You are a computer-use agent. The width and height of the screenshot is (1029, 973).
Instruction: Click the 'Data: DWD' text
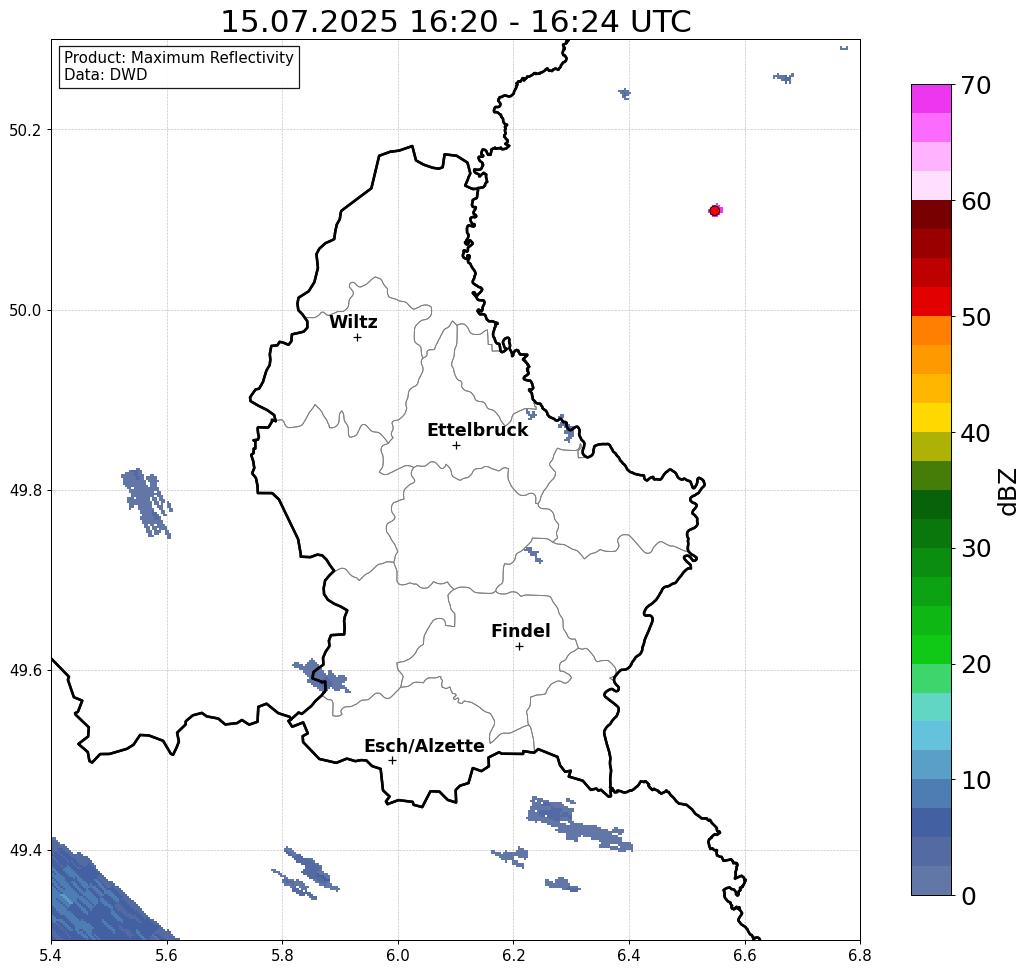tap(106, 75)
